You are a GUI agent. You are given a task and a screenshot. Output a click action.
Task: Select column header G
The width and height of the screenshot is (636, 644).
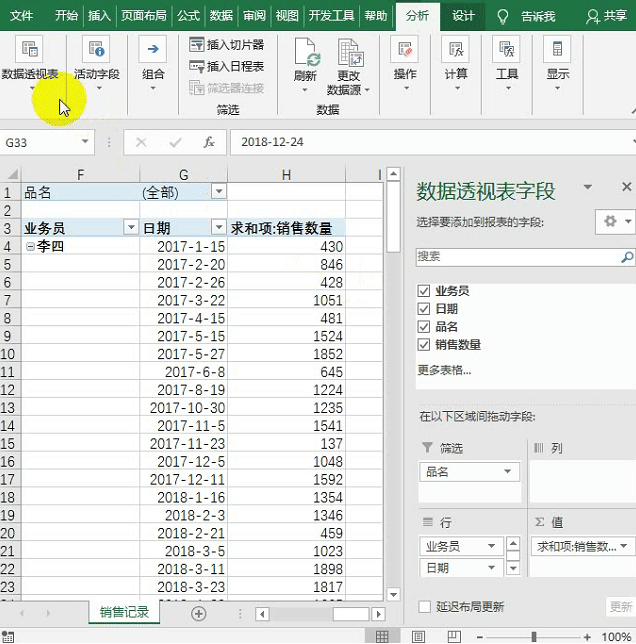click(184, 175)
